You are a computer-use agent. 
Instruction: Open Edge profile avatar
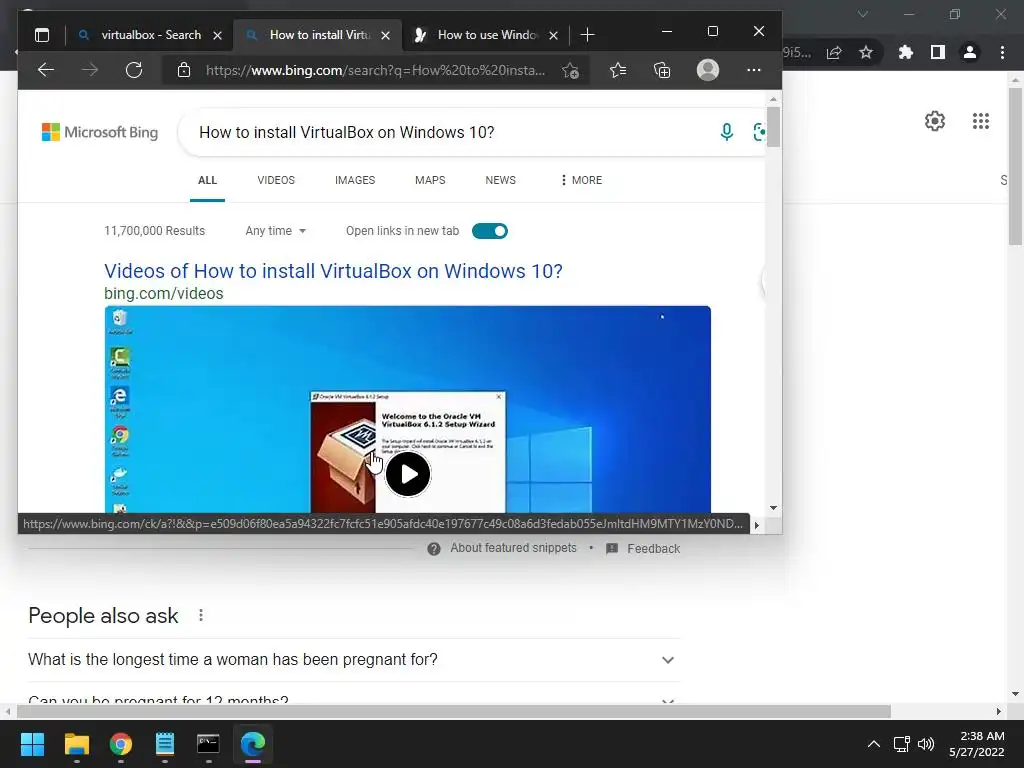pos(708,70)
